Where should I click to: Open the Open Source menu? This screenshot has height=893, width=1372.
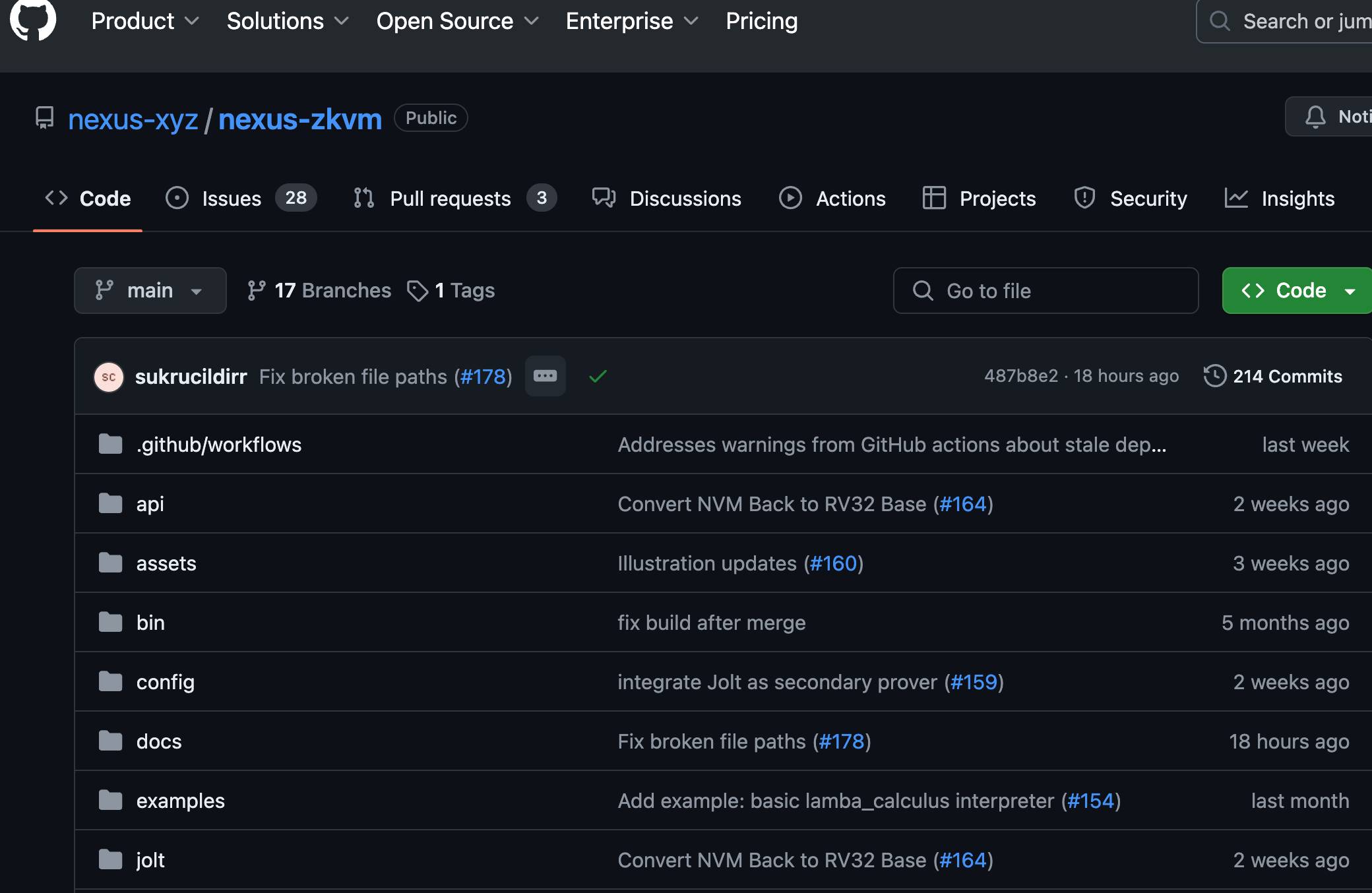(456, 21)
